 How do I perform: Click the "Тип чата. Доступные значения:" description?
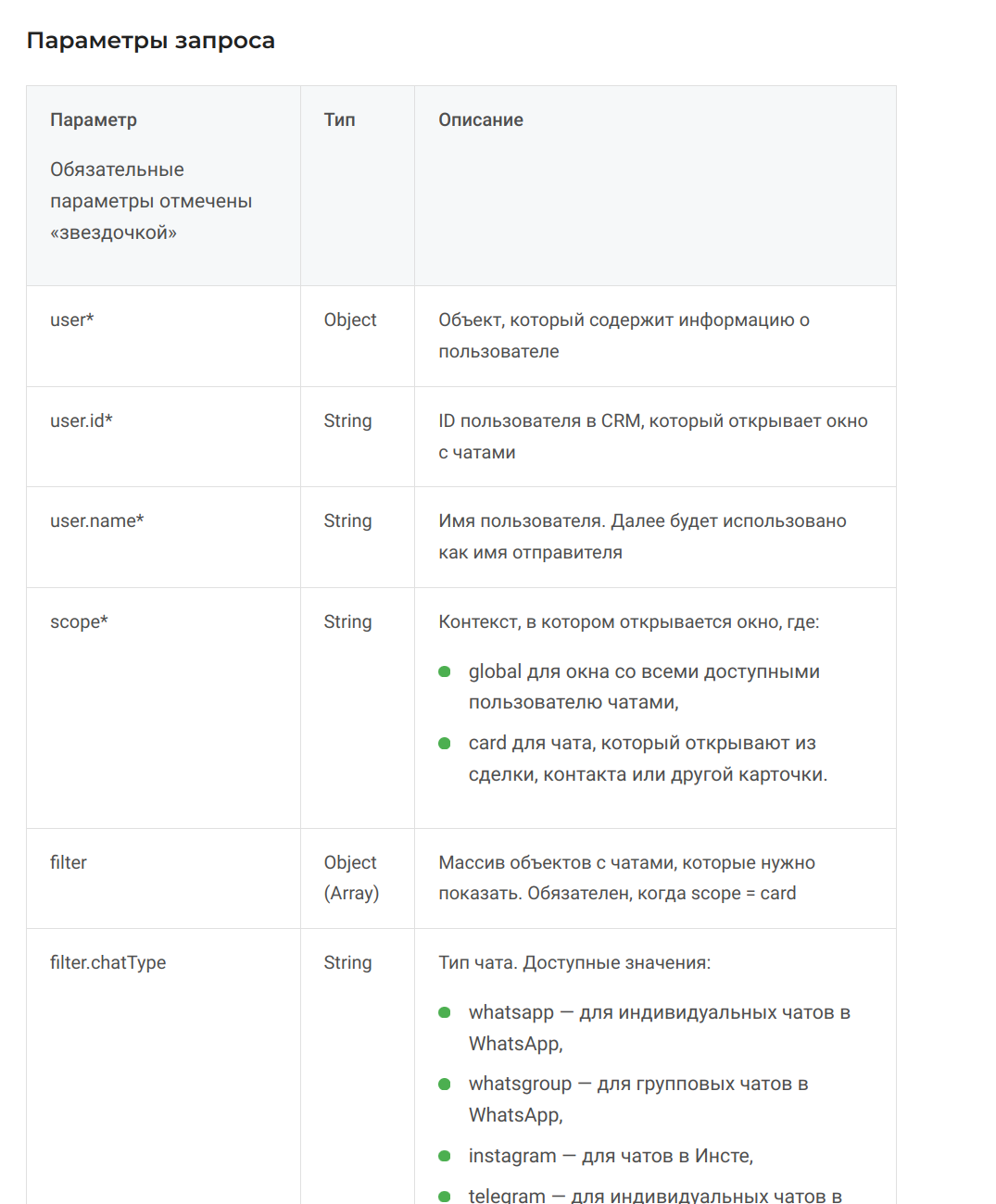click(574, 962)
